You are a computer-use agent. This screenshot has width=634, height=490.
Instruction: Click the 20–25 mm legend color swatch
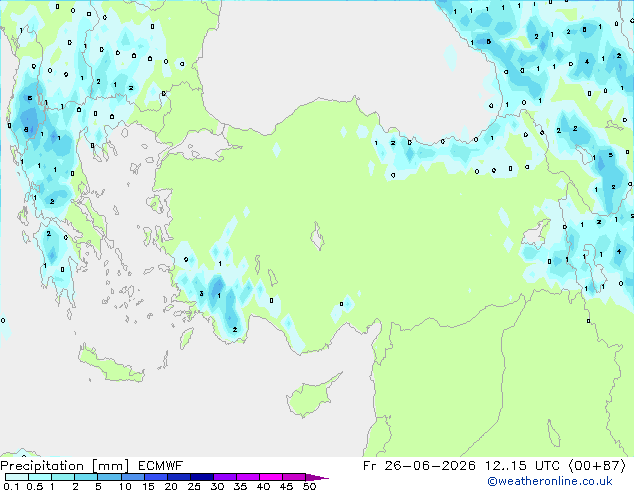[x=178, y=477]
